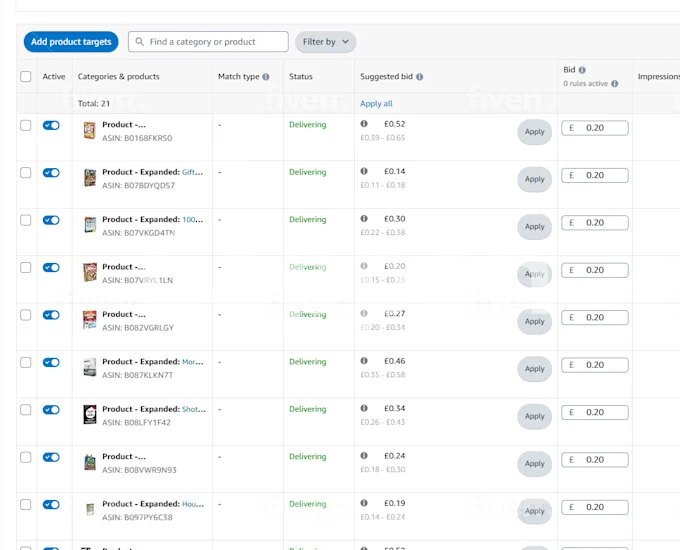
Task: Tick the select-all checkbox in the table header
Action: click(x=26, y=77)
